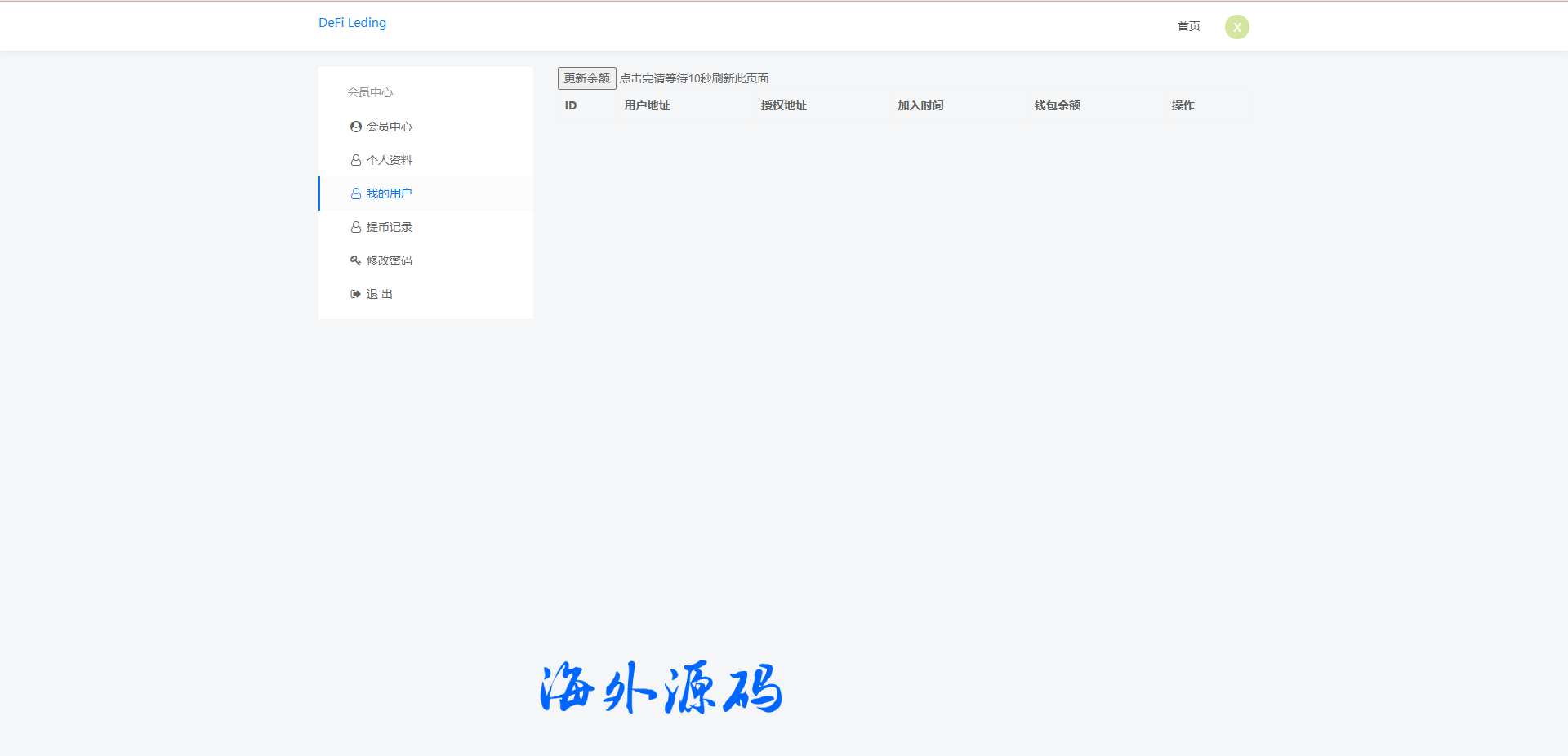Open the 修改密码 sidebar label
This screenshot has height=756, width=1568.
[x=390, y=260]
